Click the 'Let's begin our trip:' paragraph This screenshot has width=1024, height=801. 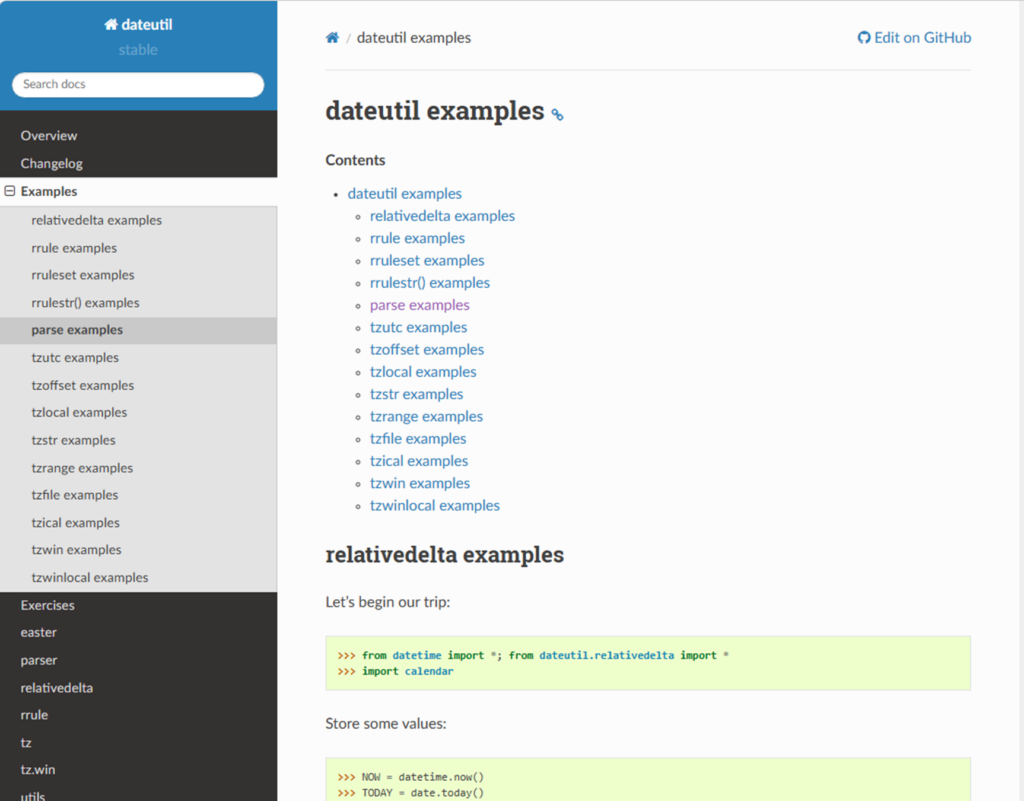pyautogui.click(x=388, y=602)
